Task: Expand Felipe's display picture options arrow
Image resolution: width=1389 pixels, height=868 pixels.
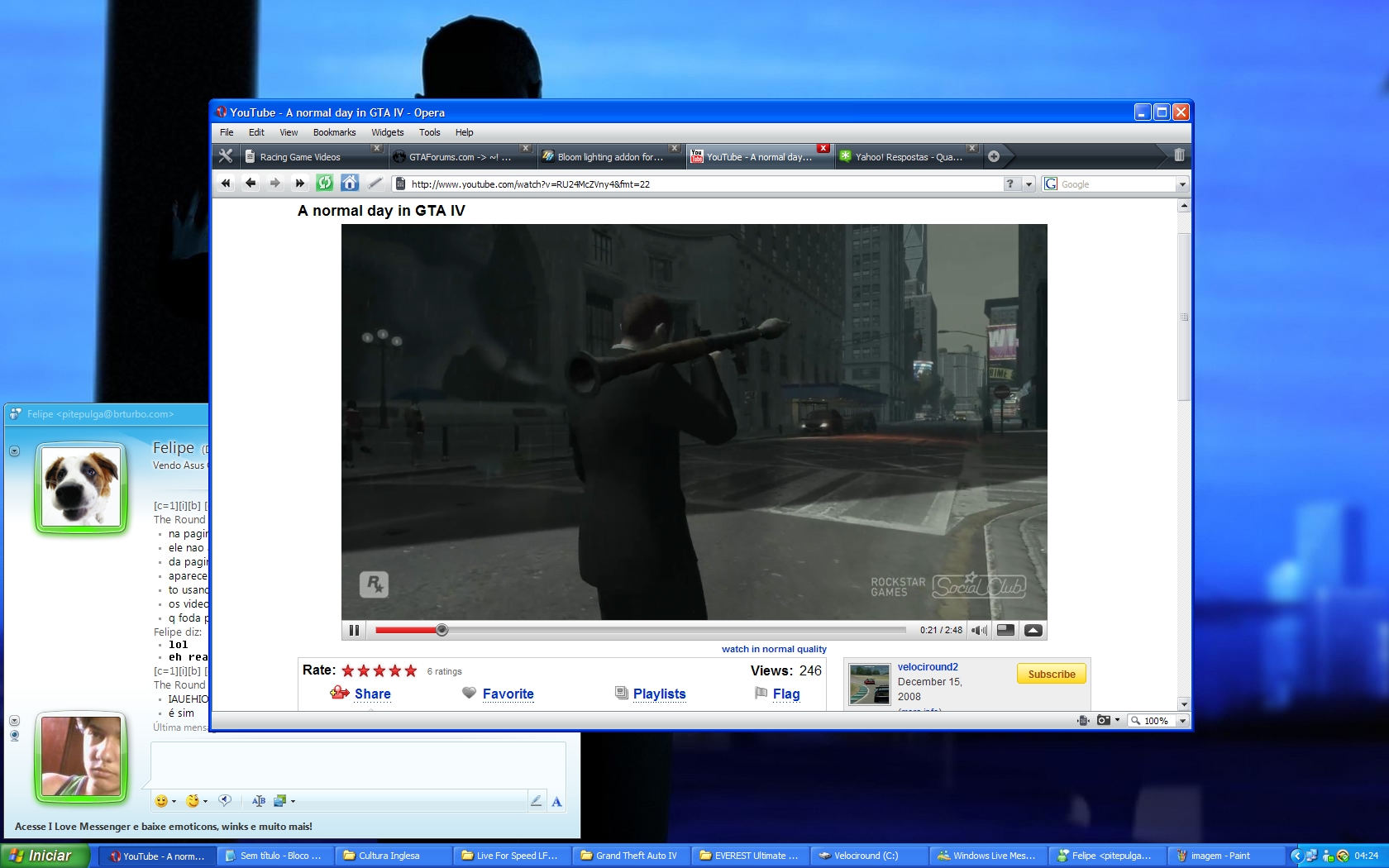Action: (14, 451)
